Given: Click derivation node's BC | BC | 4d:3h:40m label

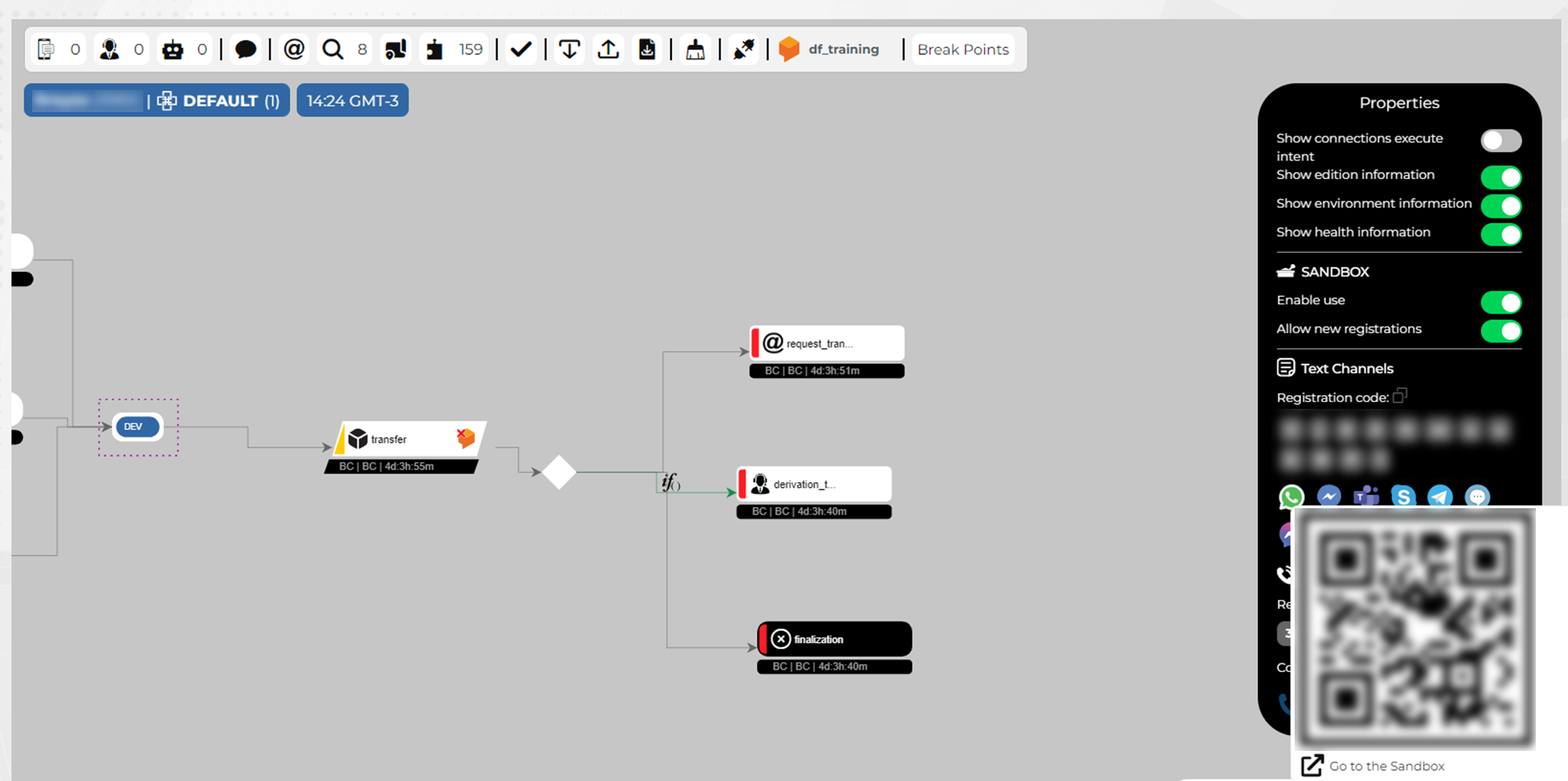Looking at the screenshot, I should pyautogui.click(x=814, y=512).
